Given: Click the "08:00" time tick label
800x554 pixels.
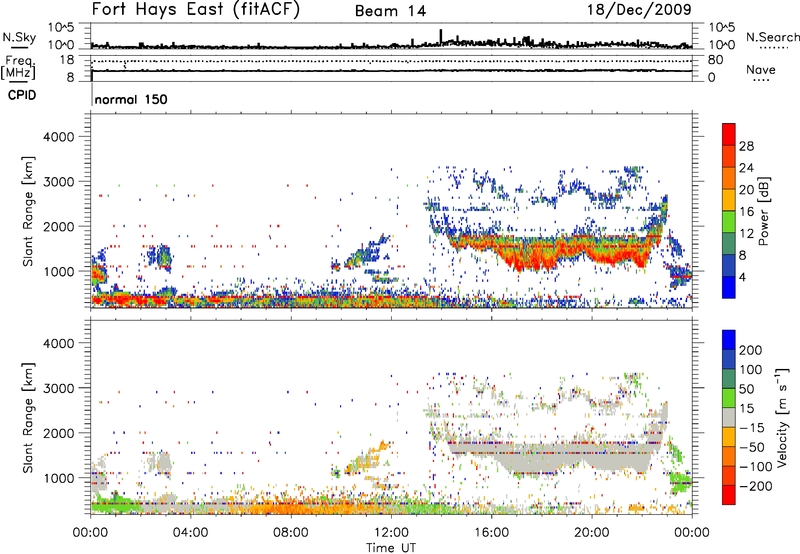Looking at the screenshot, I should coord(290,533).
